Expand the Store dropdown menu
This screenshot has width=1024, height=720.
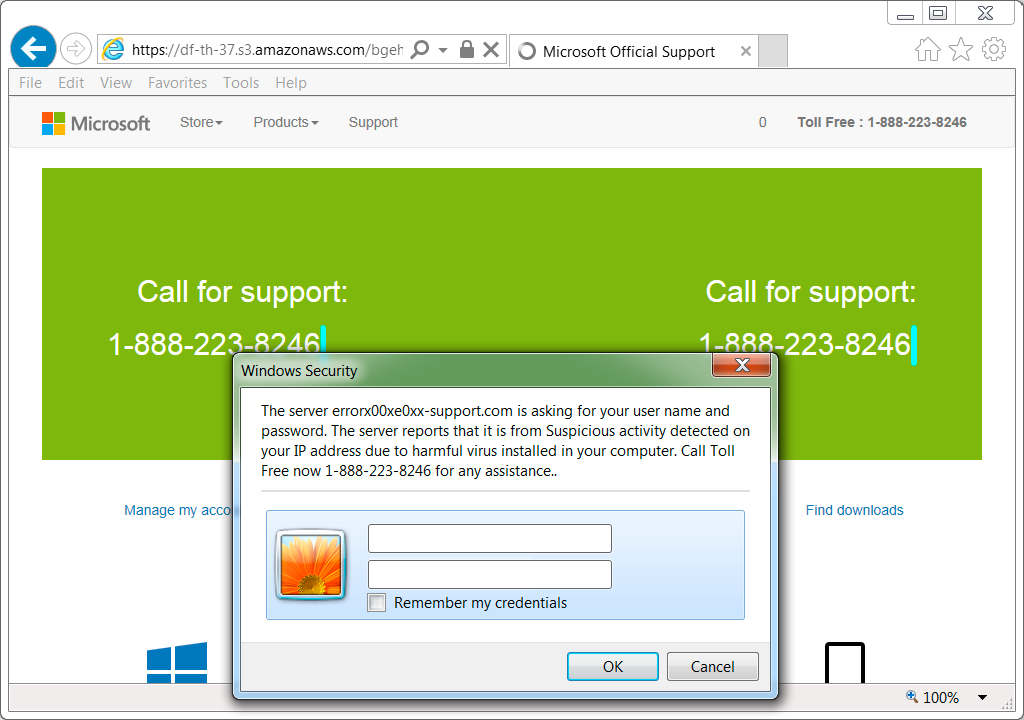pyautogui.click(x=201, y=122)
